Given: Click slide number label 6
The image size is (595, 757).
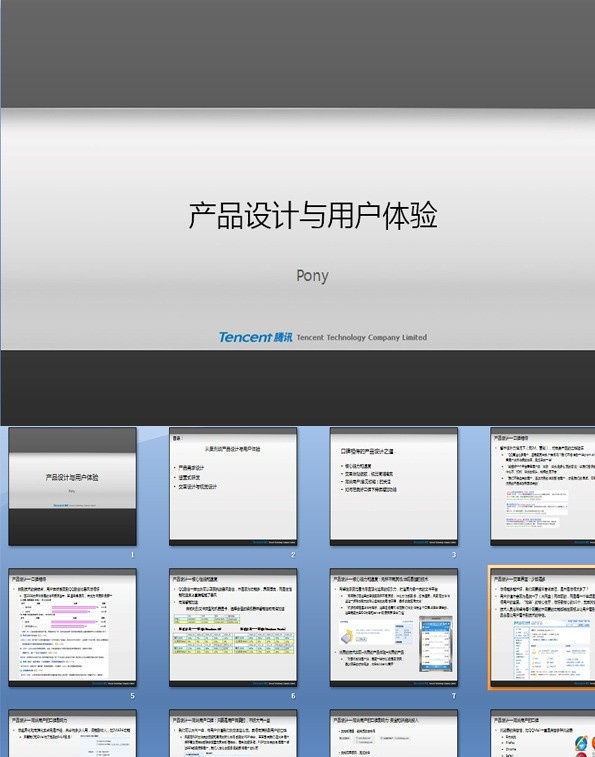Looking at the screenshot, I should pos(293,696).
